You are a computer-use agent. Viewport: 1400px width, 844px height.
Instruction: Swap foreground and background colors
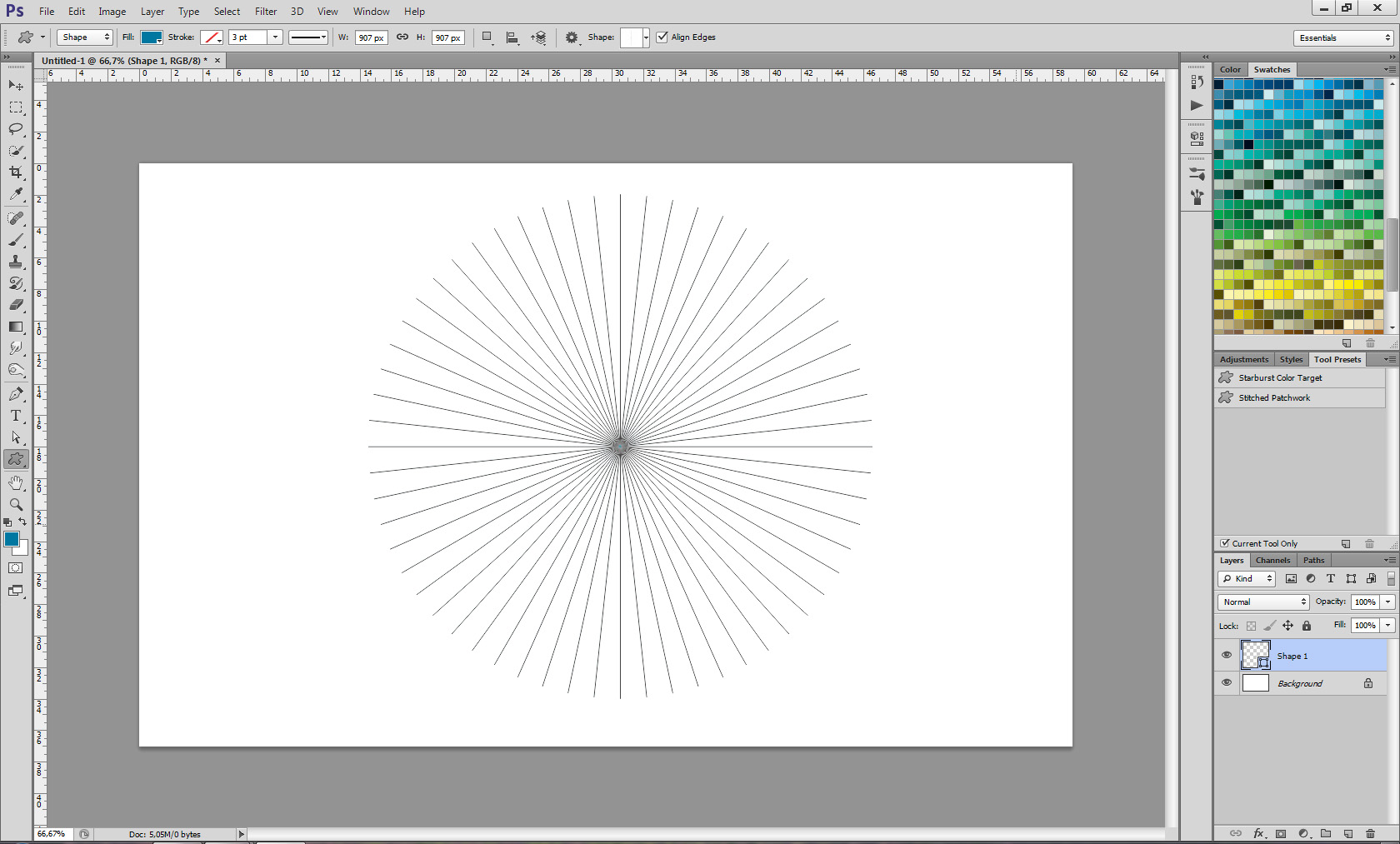click(22, 522)
